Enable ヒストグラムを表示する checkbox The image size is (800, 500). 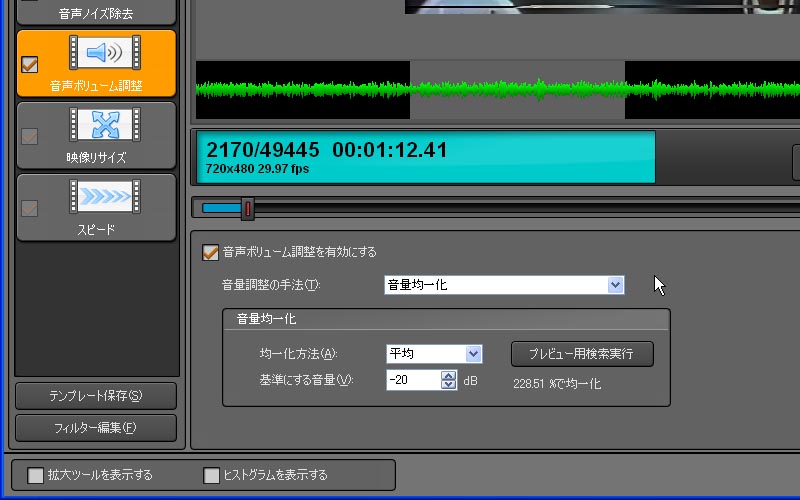(211, 476)
